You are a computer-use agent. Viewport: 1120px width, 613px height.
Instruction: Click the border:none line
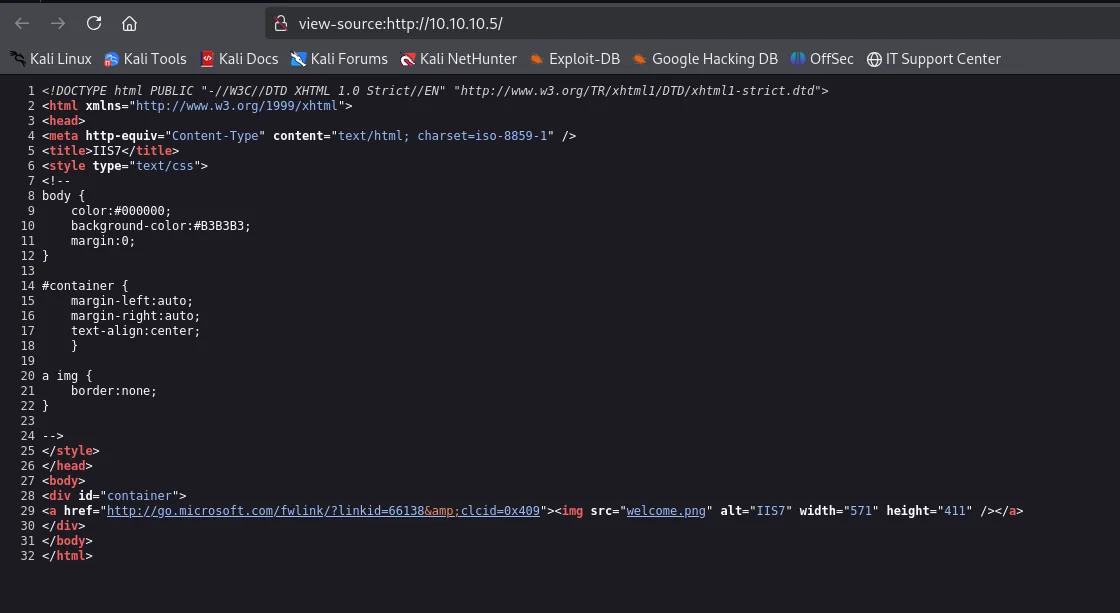click(x=114, y=391)
